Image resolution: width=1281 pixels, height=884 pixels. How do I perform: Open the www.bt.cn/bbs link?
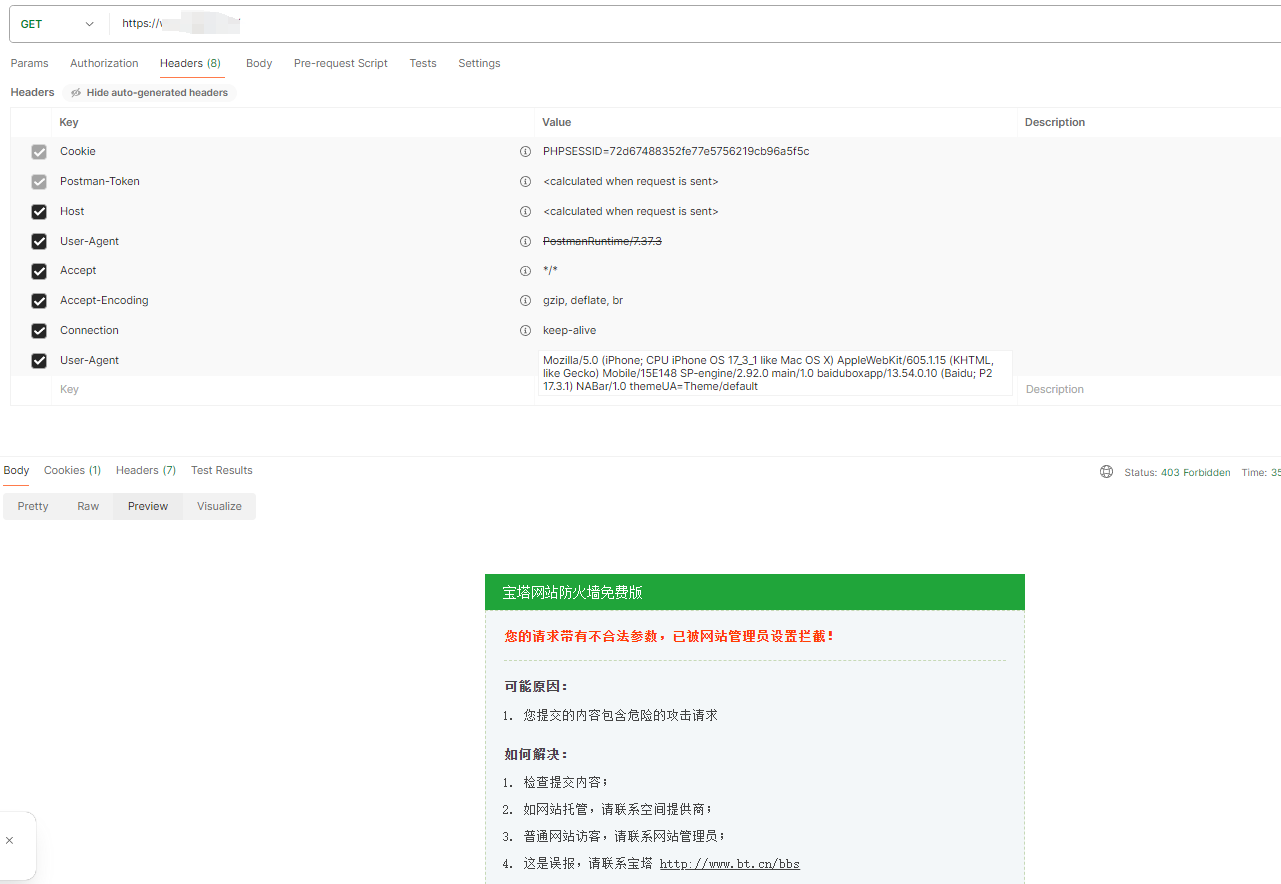729,864
